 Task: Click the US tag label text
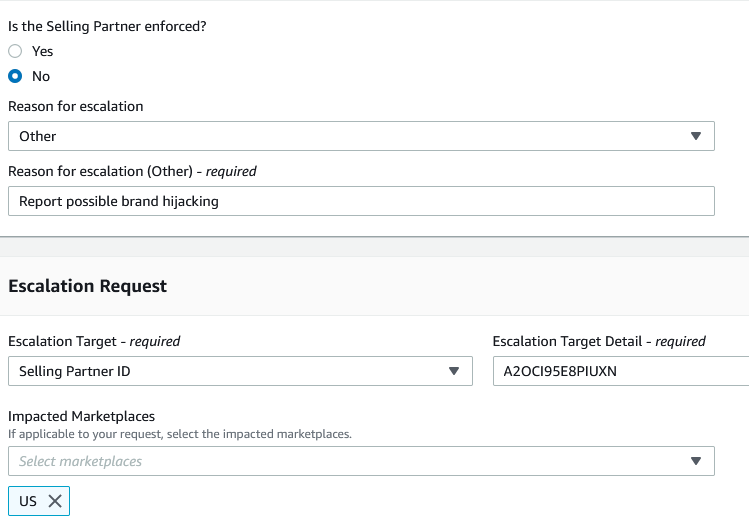[x=28, y=501]
